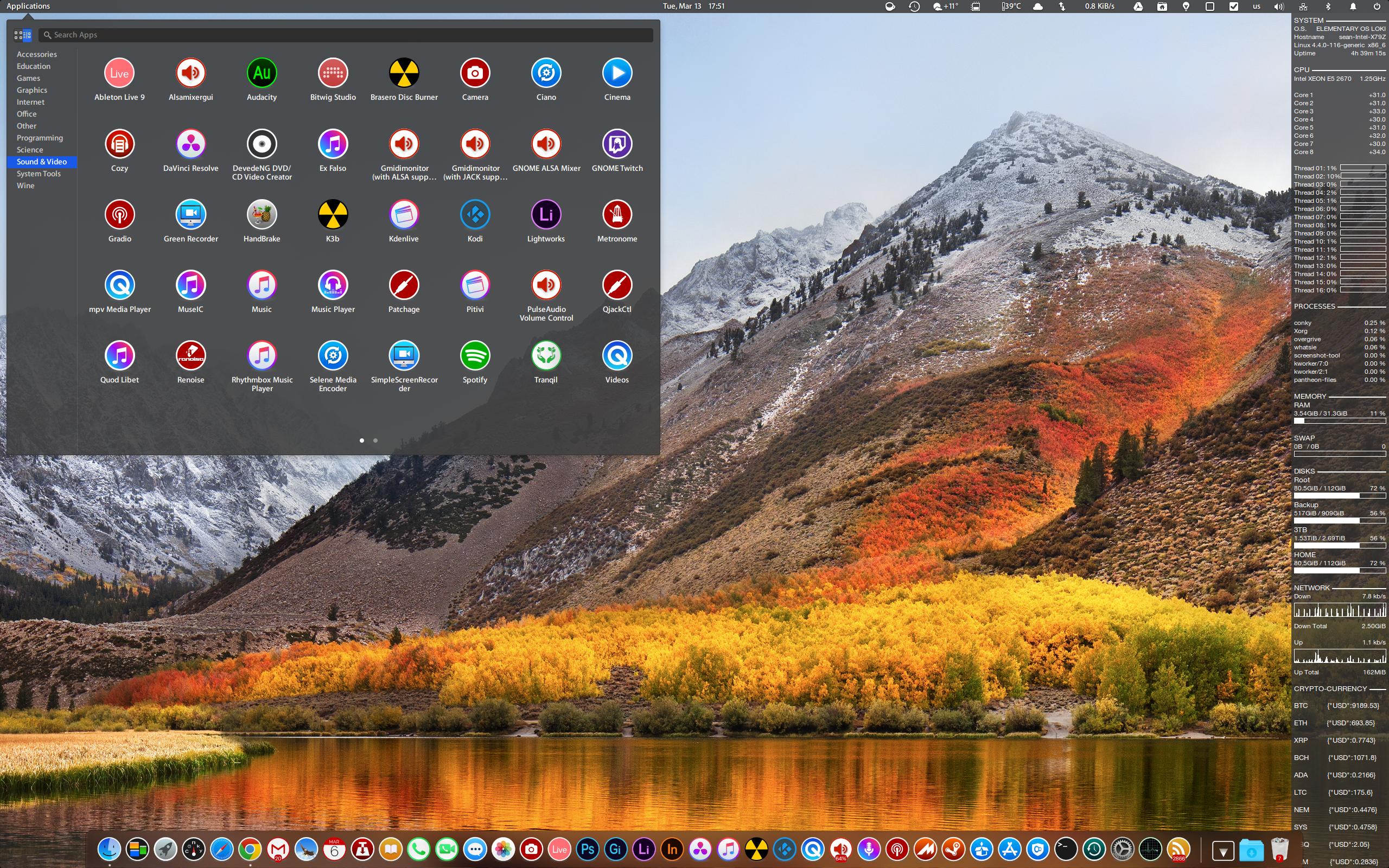Viewport: 1389px width, 868px height.
Task: Open the date and time indicator
Action: (693, 7)
